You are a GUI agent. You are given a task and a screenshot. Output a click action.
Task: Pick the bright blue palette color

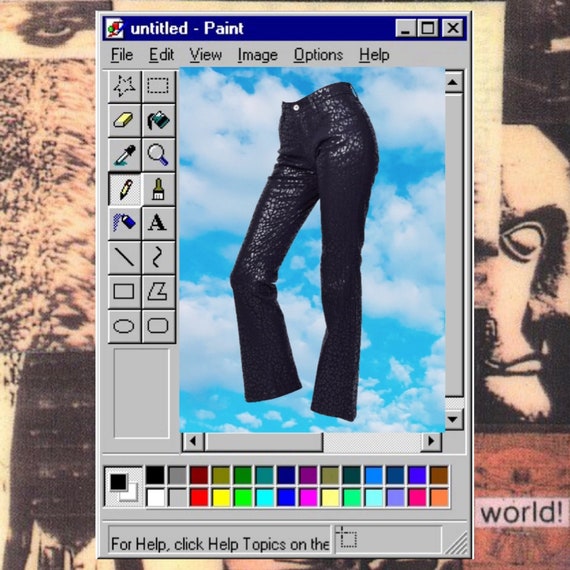(x=286, y=497)
